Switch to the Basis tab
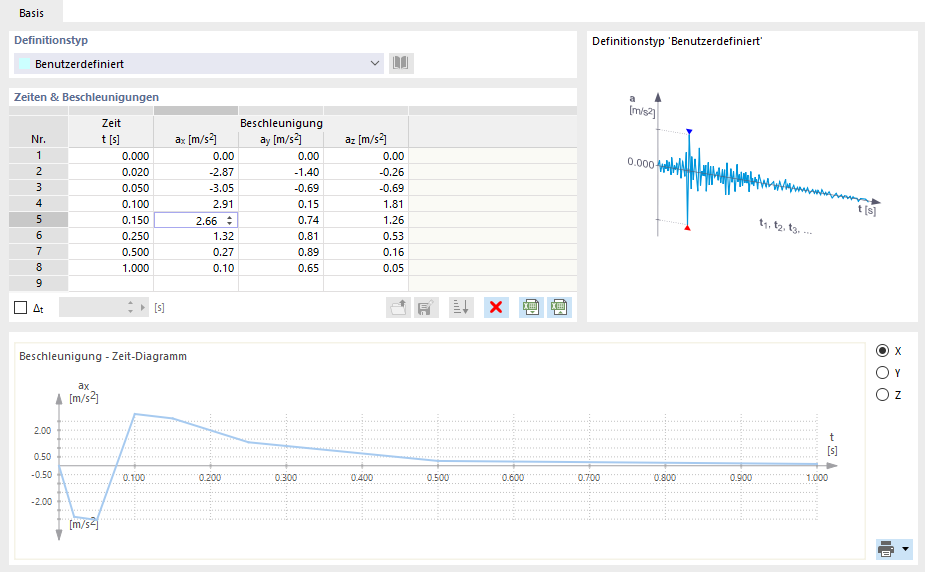This screenshot has width=925, height=572. (x=31, y=12)
